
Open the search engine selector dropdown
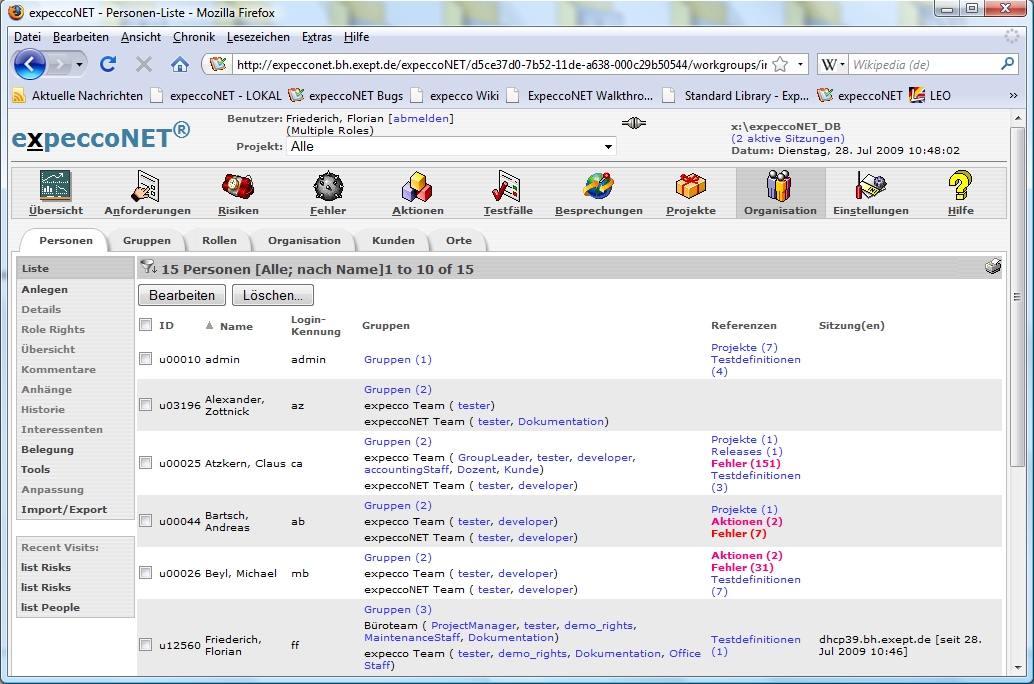pyautogui.click(x=834, y=65)
